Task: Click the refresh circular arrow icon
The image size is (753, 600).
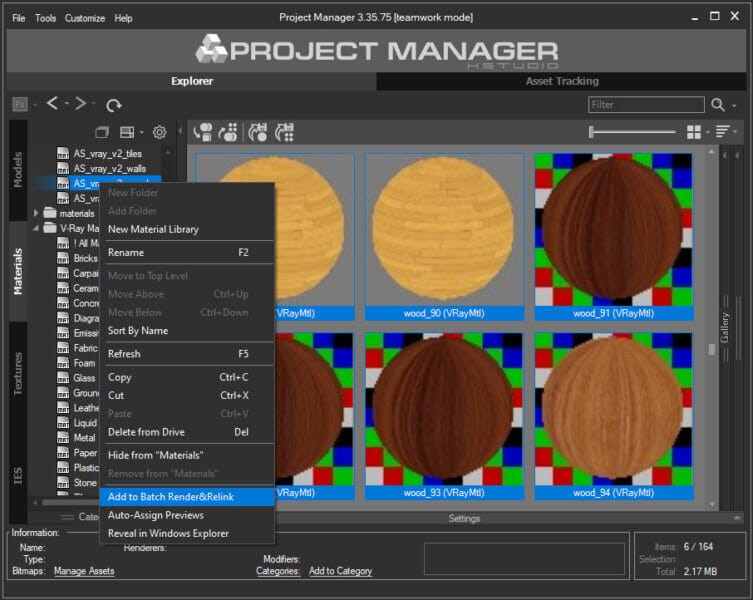Action: (114, 105)
